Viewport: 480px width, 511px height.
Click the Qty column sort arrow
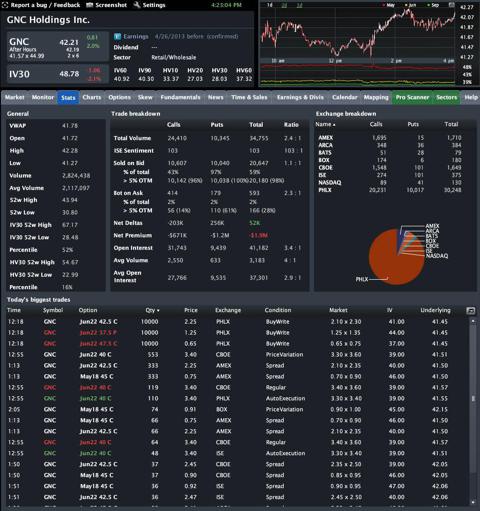[158, 311]
